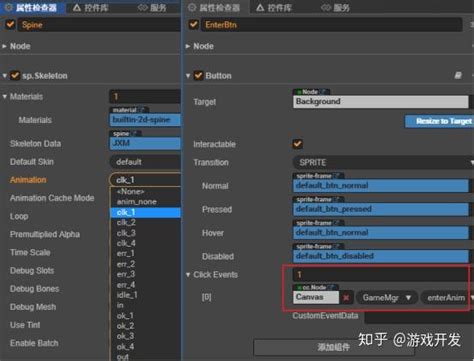Select ok_1 animation option
474x361 pixels.
[146, 316]
